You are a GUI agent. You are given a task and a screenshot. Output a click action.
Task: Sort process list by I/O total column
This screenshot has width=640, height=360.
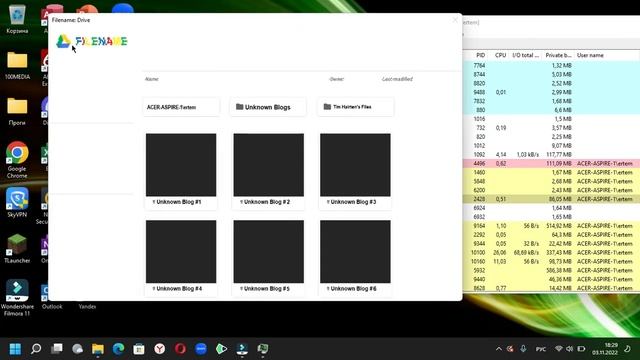[525, 55]
